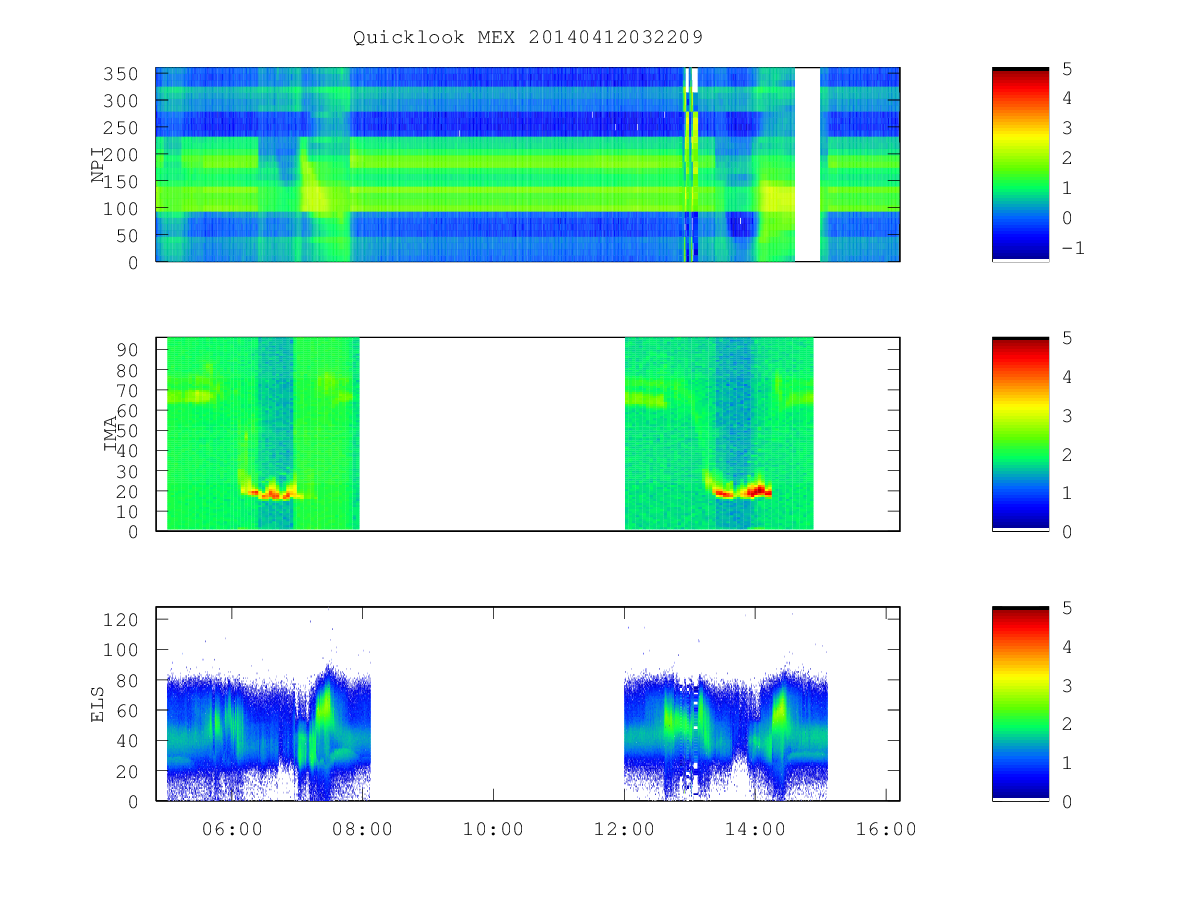Click the 08:00 time tick label
Screen dimensions: 1200x900
(x=363, y=828)
